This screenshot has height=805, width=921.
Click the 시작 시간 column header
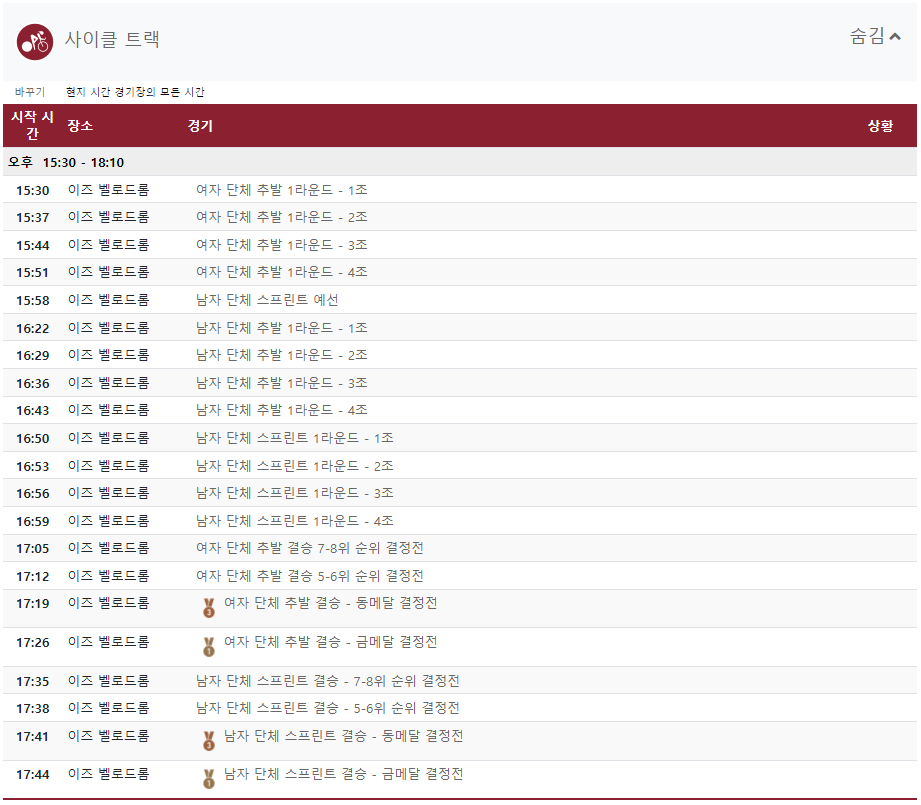click(32, 125)
